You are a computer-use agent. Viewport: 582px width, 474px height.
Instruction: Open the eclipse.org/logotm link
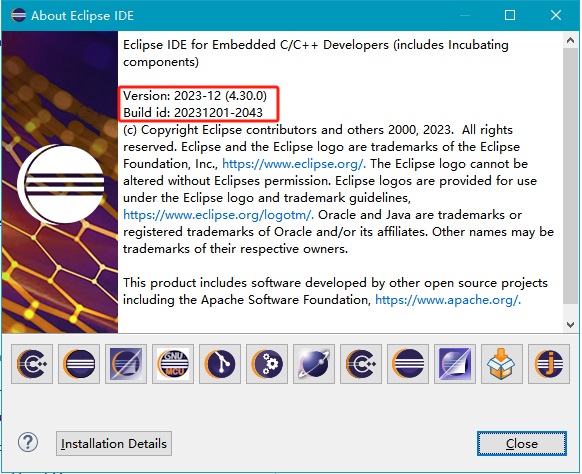point(218,215)
